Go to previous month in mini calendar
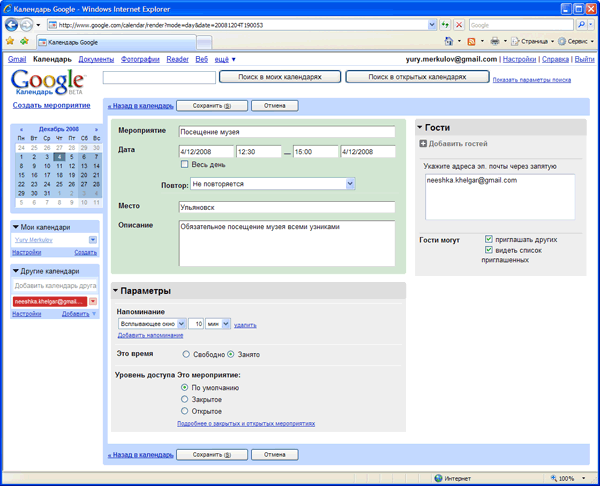The image size is (600, 486). [x=21, y=129]
